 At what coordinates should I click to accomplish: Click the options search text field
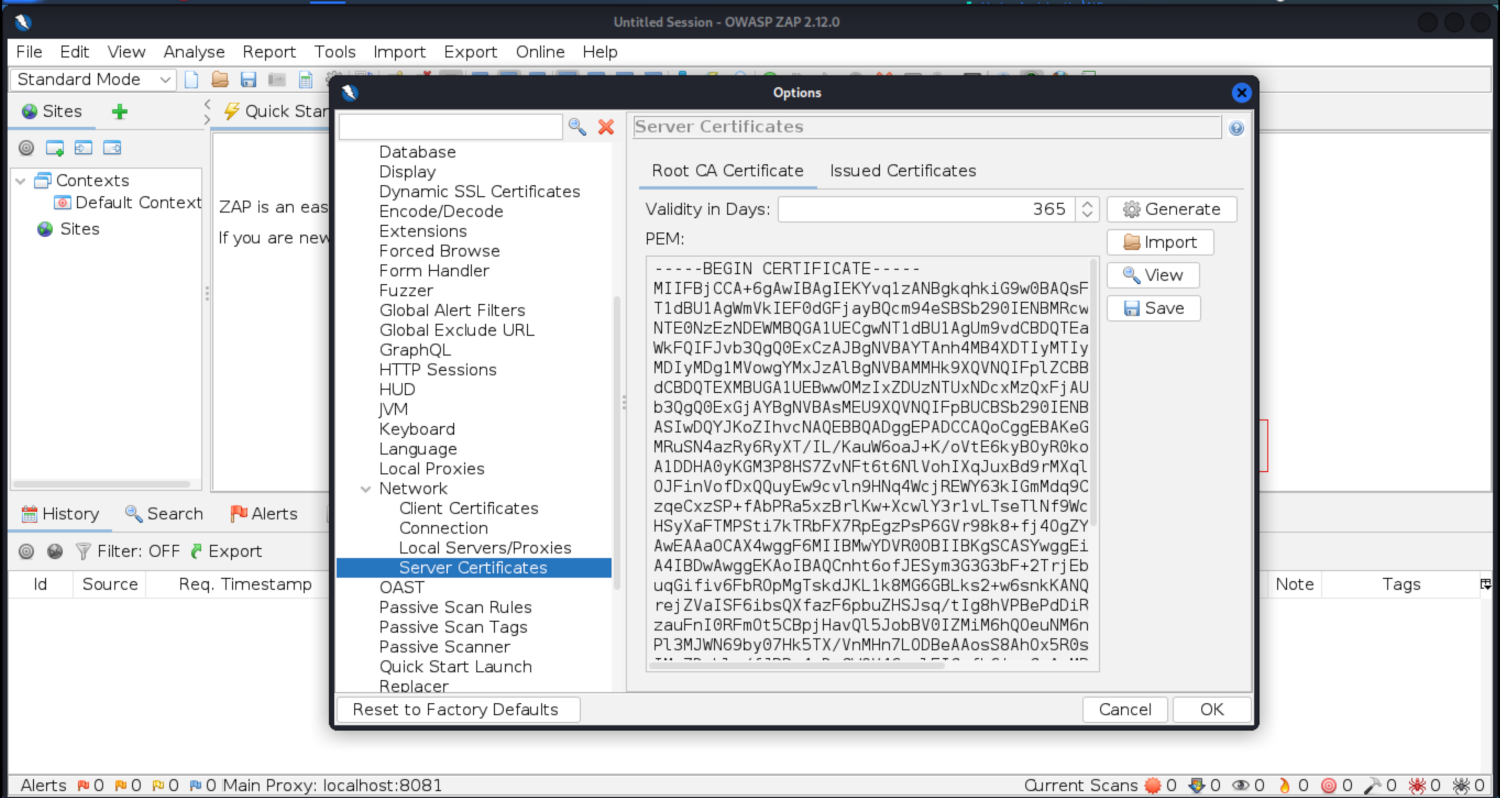(451, 127)
